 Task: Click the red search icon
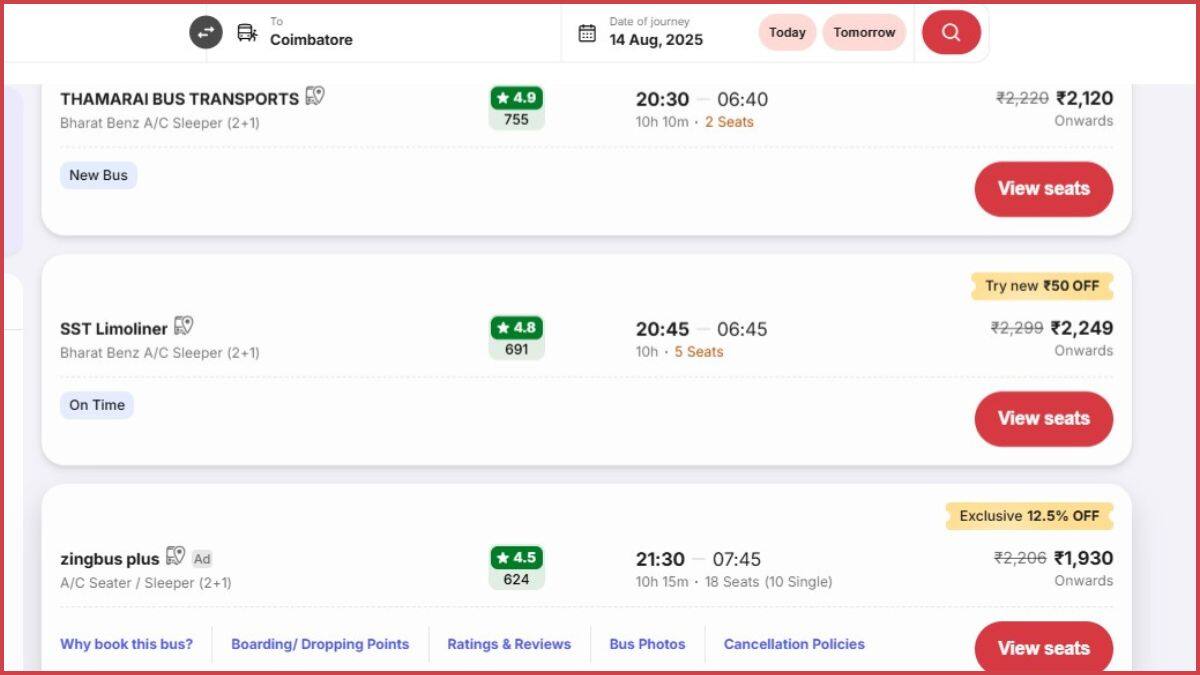pos(951,31)
